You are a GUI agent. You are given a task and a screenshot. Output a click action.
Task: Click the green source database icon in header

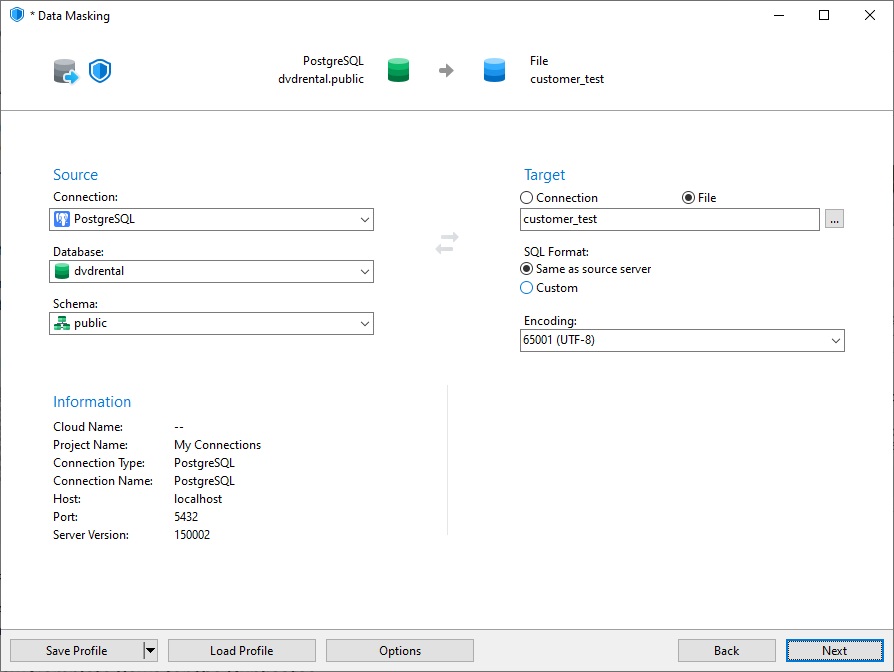pos(398,70)
